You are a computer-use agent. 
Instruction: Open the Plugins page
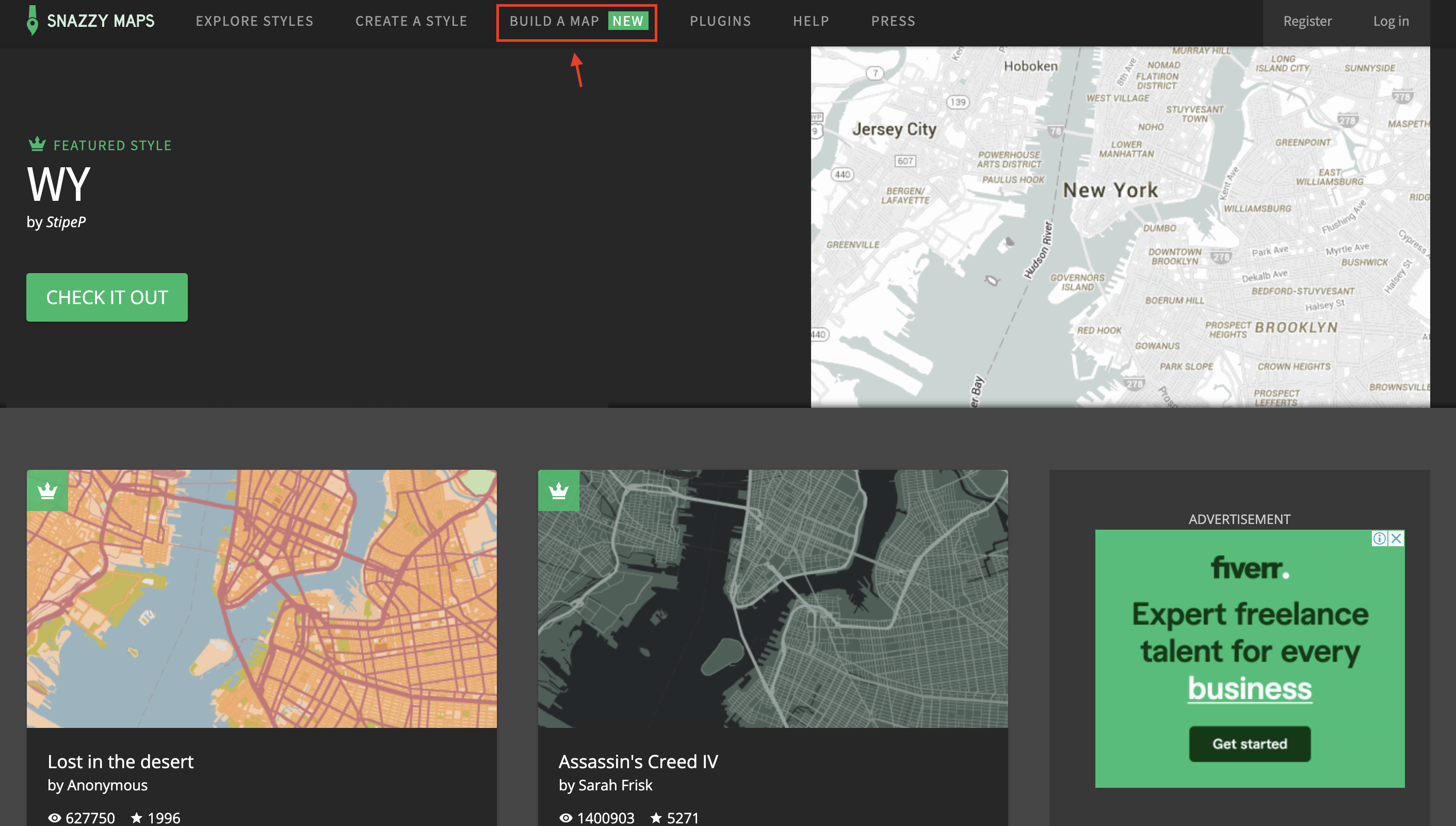click(x=720, y=21)
